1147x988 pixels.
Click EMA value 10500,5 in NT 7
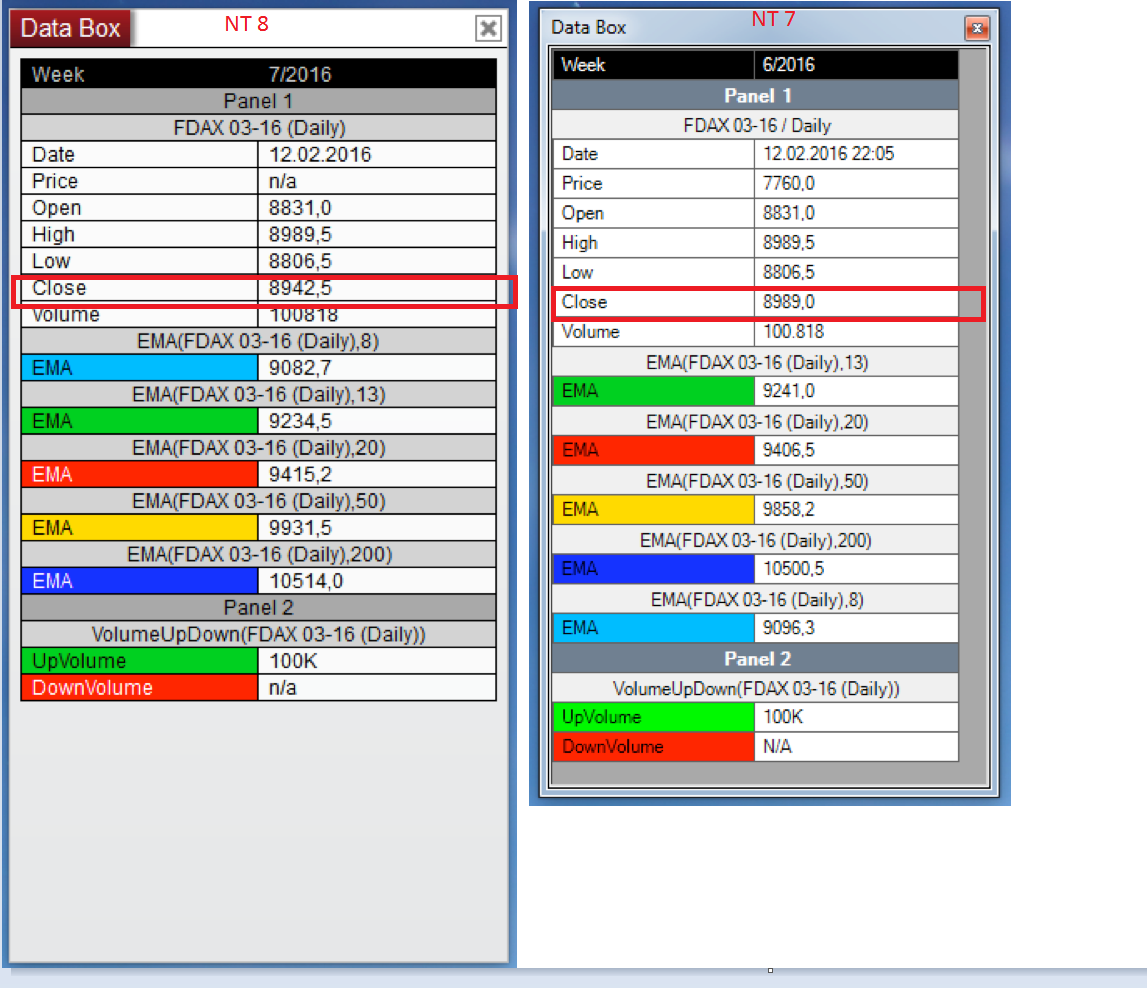[x=856, y=568]
